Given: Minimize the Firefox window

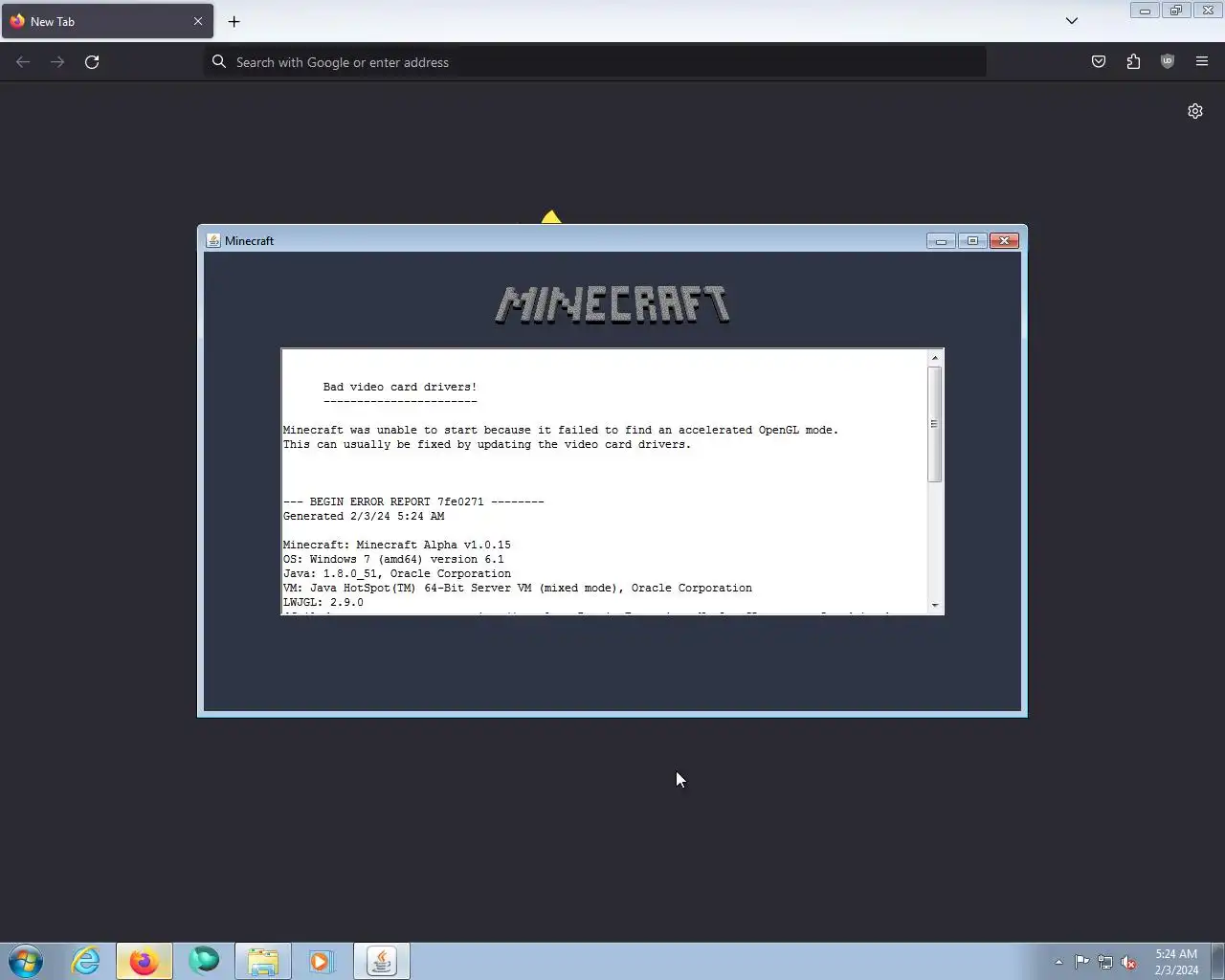Looking at the screenshot, I should point(1145,11).
